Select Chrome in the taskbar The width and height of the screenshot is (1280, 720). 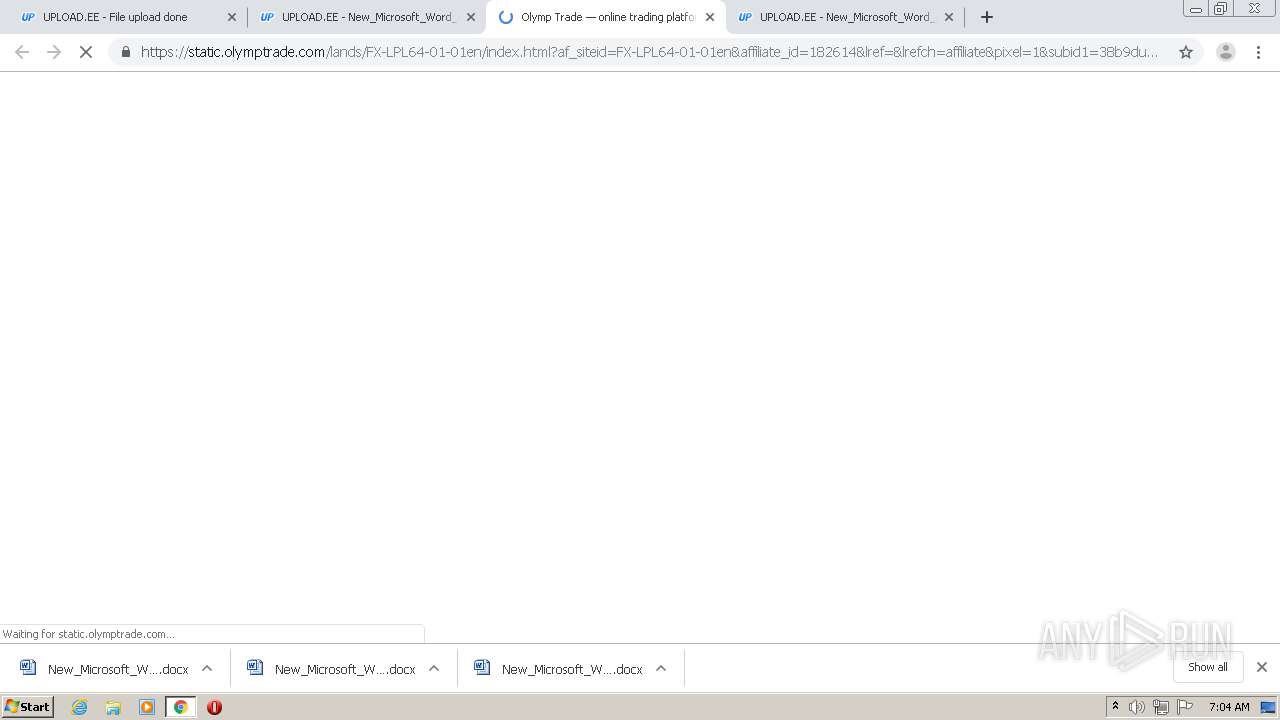[x=181, y=707]
